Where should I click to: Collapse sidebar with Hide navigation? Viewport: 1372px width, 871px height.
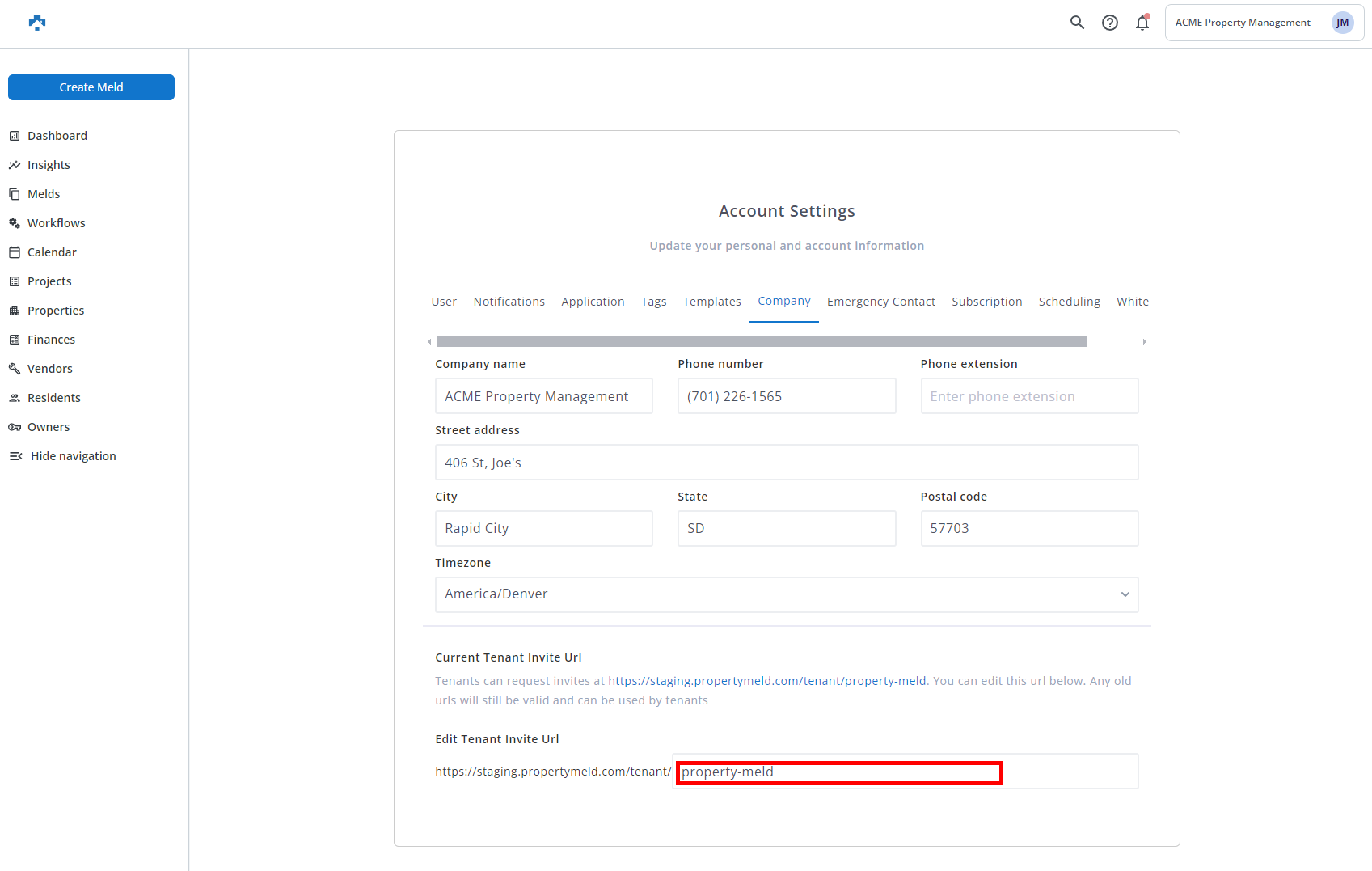(x=73, y=456)
